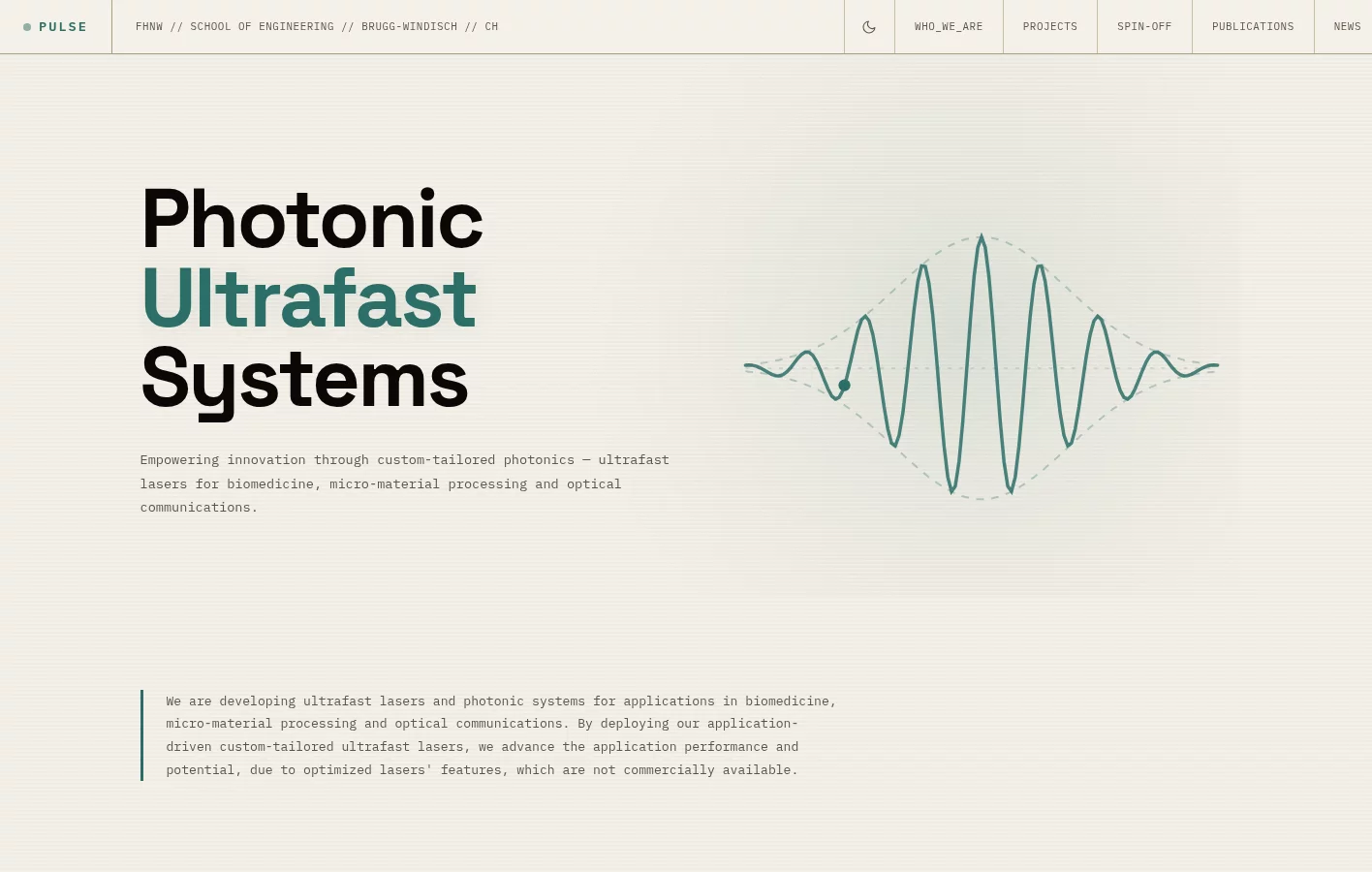Click the moving dot on the waveform
This screenshot has width=1372, height=872.
click(x=844, y=386)
